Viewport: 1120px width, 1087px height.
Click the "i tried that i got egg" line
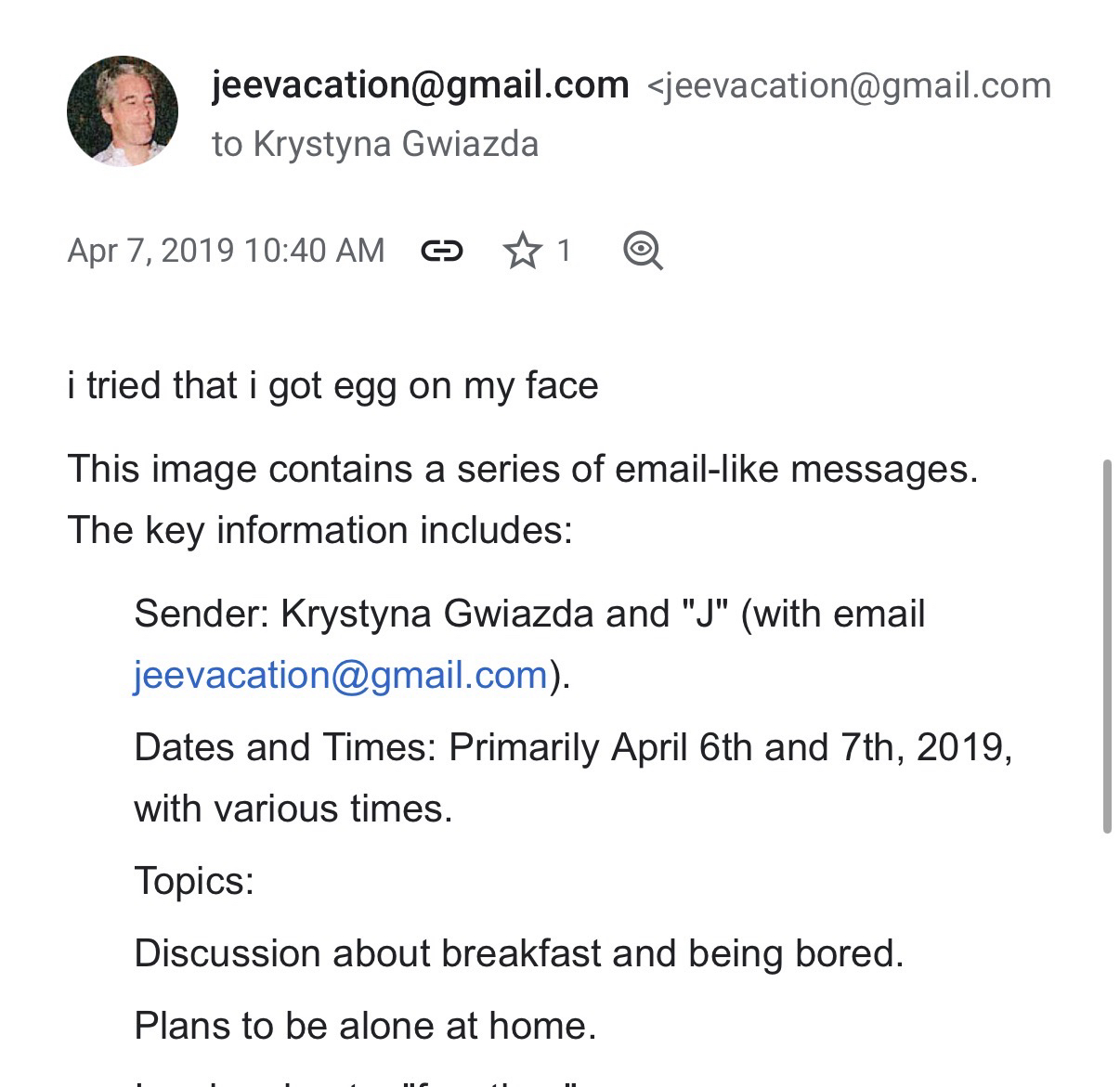click(332, 385)
